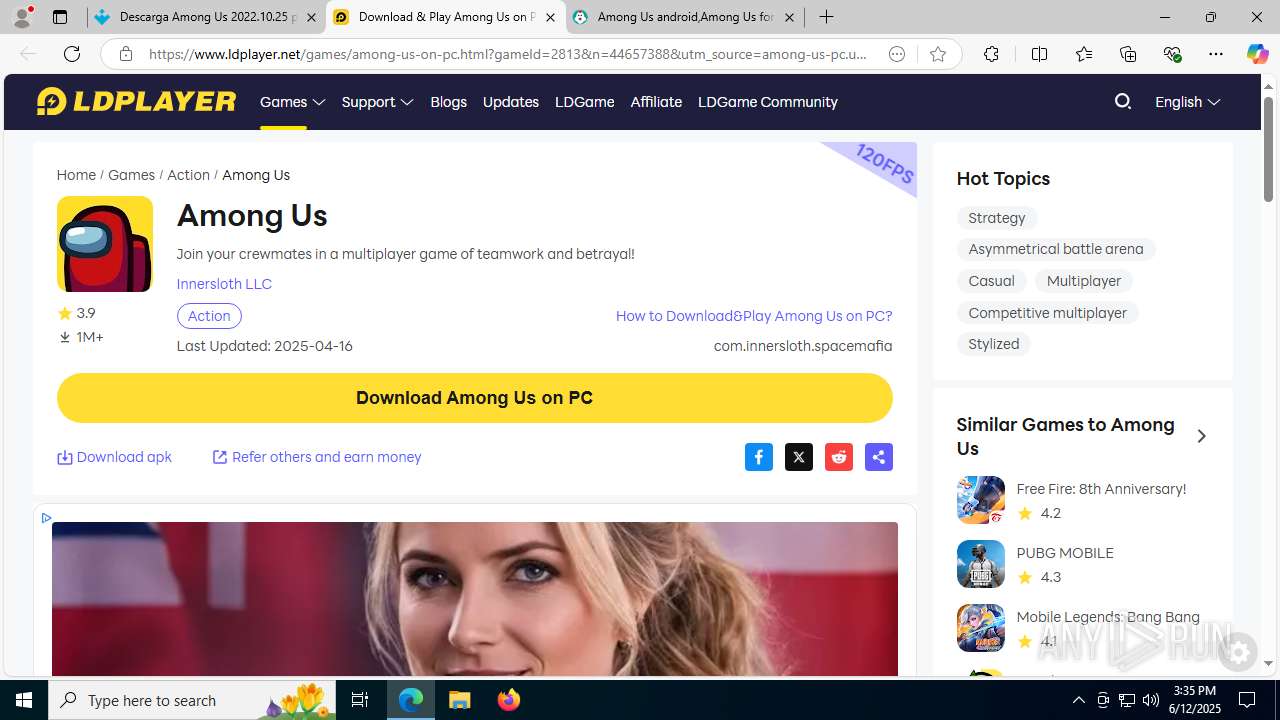Screen dimensions: 1280x720
Task: Open Favorites list in toolbar
Action: (1084, 54)
